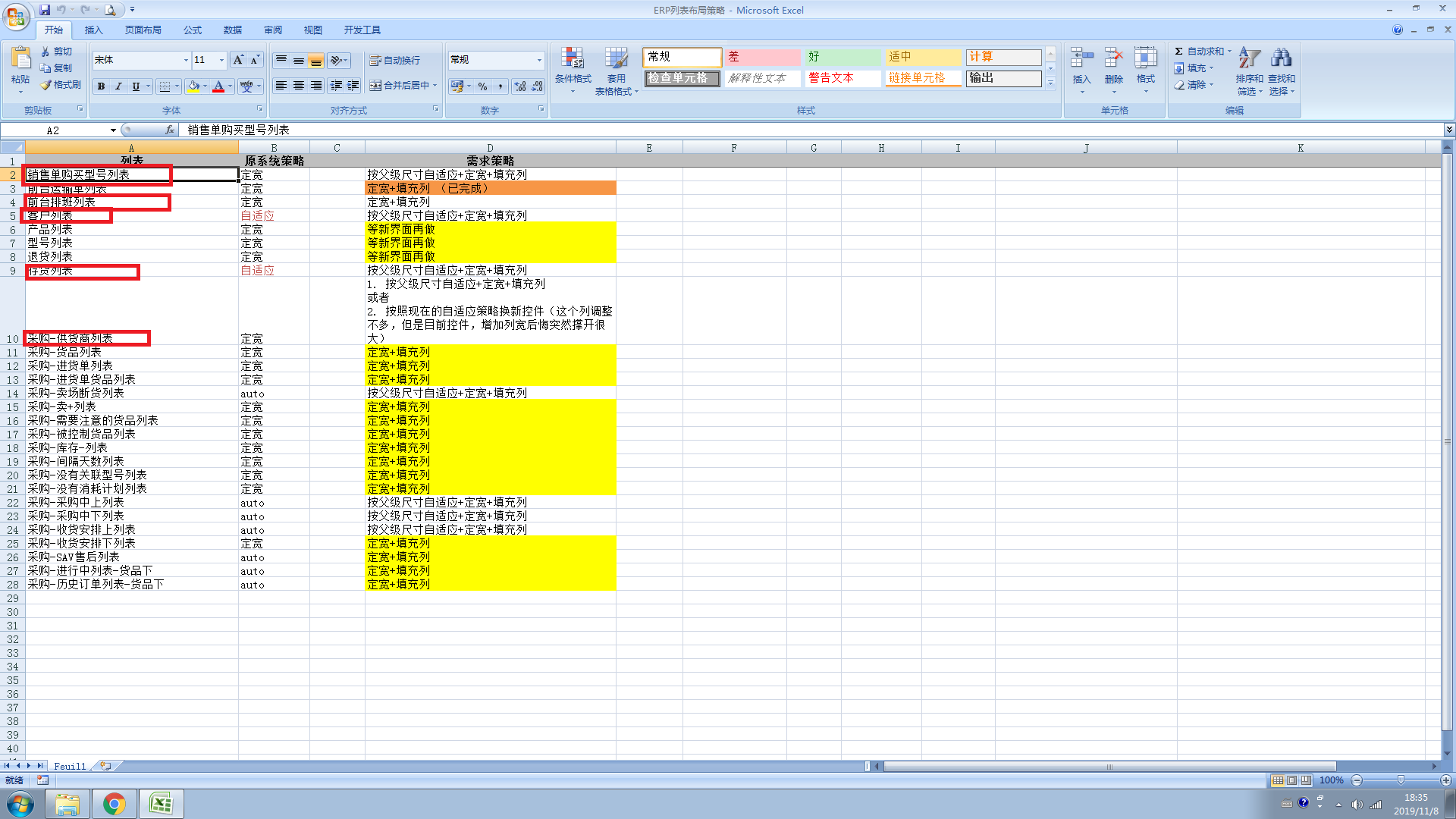The width and height of the screenshot is (1456, 819).
Task: Click the Format Painter brush icon
Action: click(46, 85)
